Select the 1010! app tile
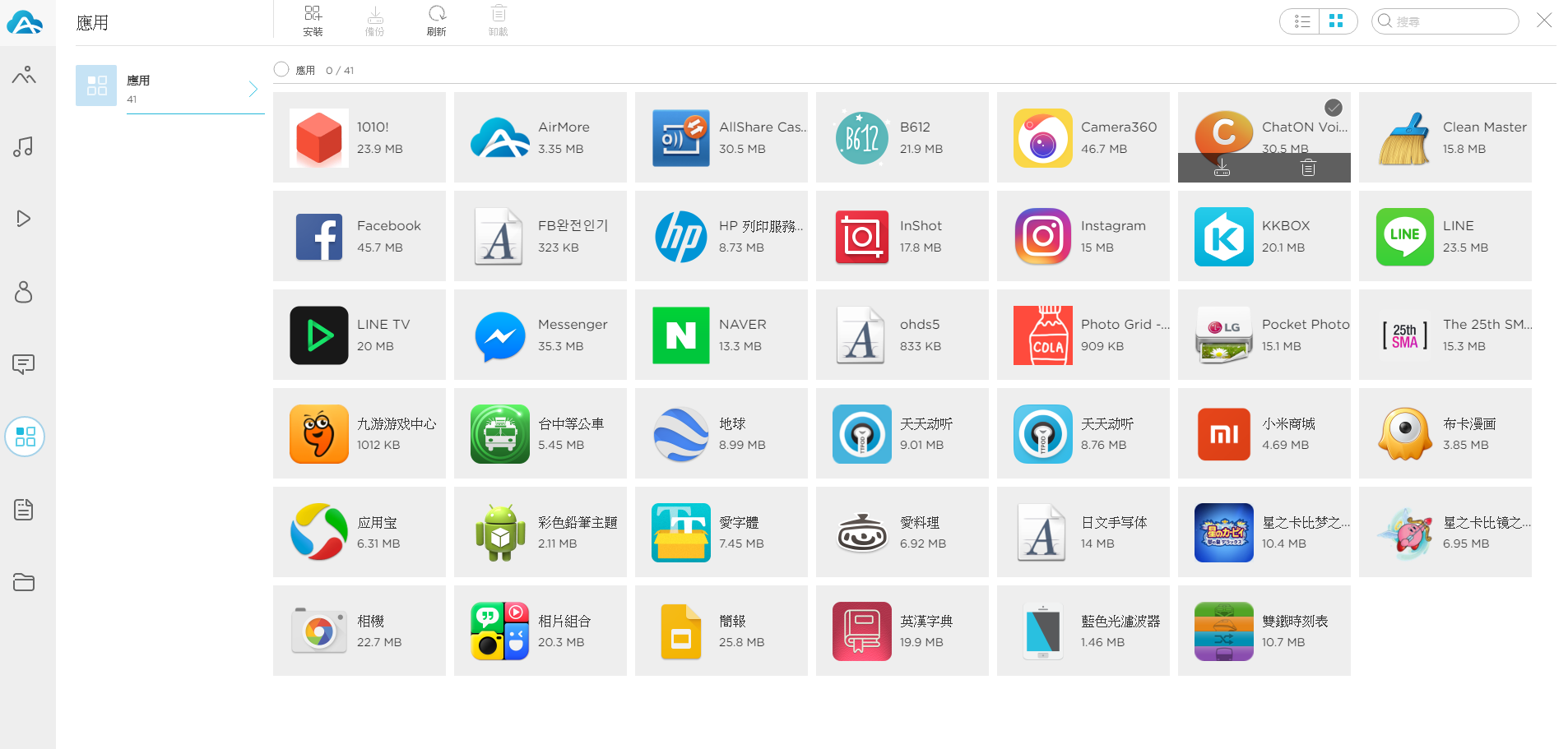 360,137
